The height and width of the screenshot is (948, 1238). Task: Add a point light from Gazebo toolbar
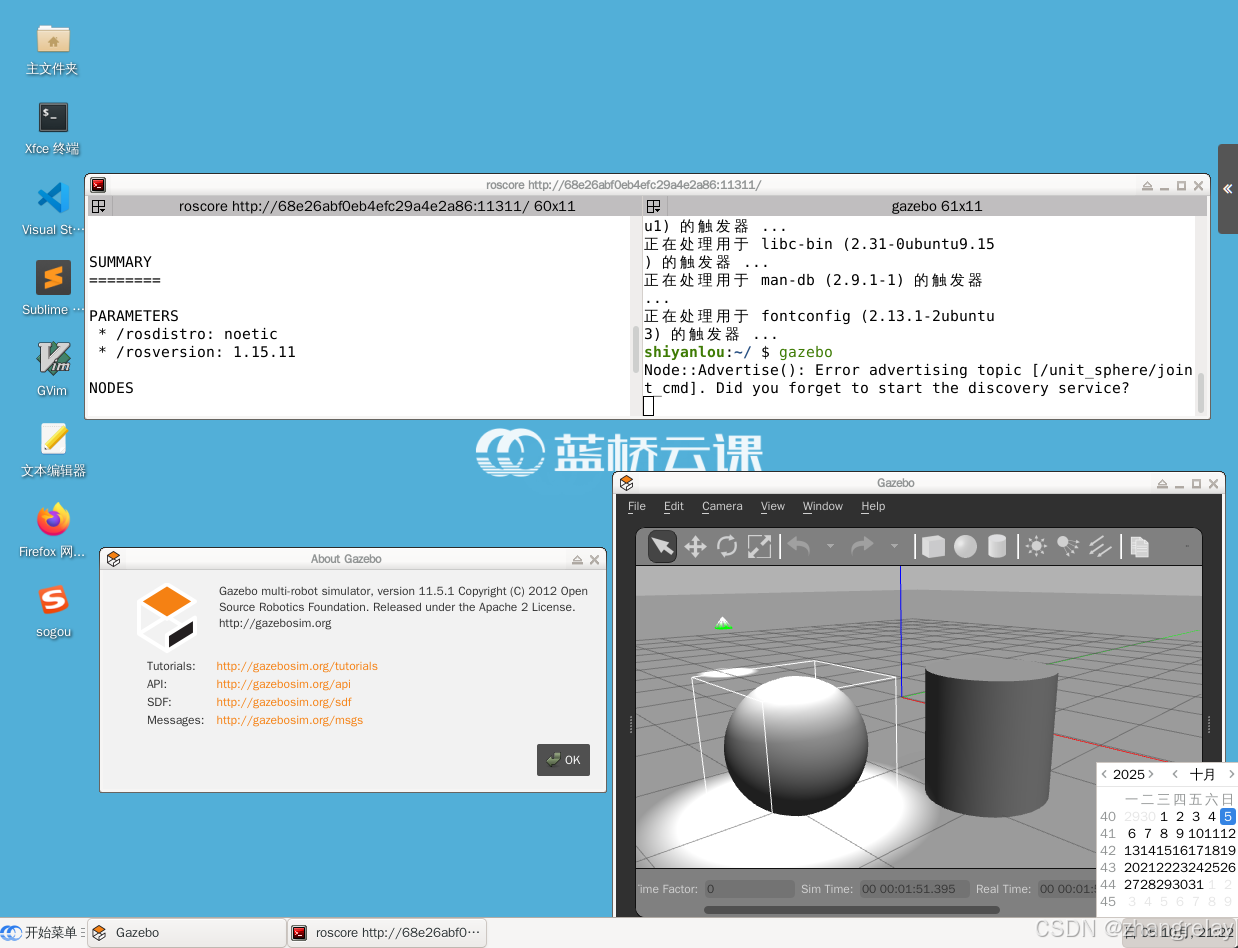coord(1036,546)
